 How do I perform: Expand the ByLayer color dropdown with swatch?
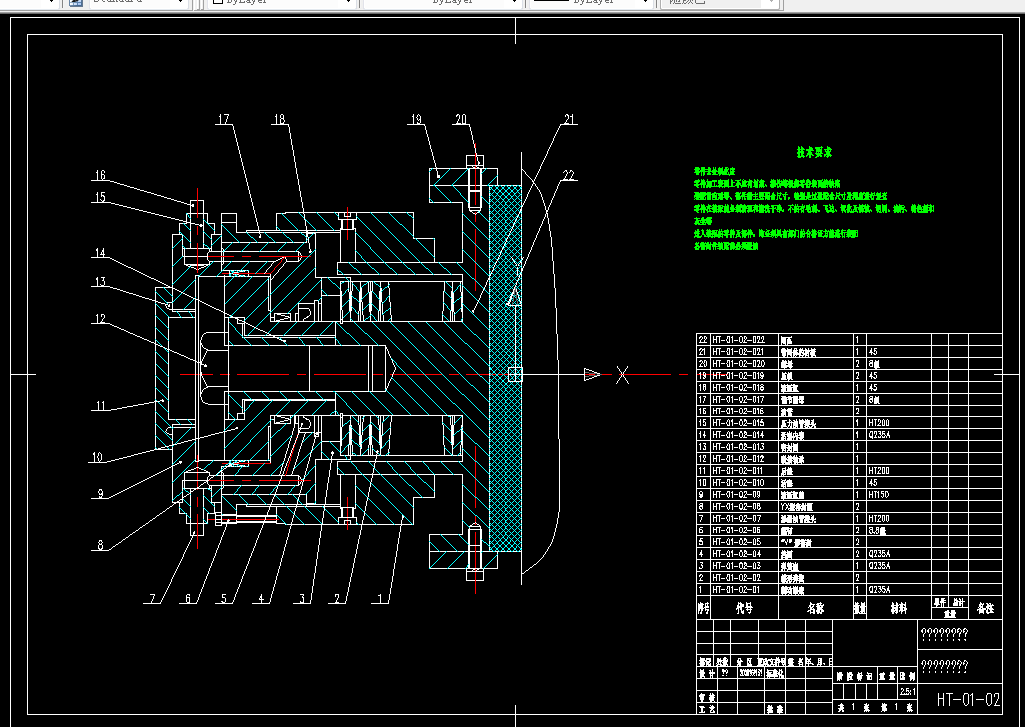[280, 3]
